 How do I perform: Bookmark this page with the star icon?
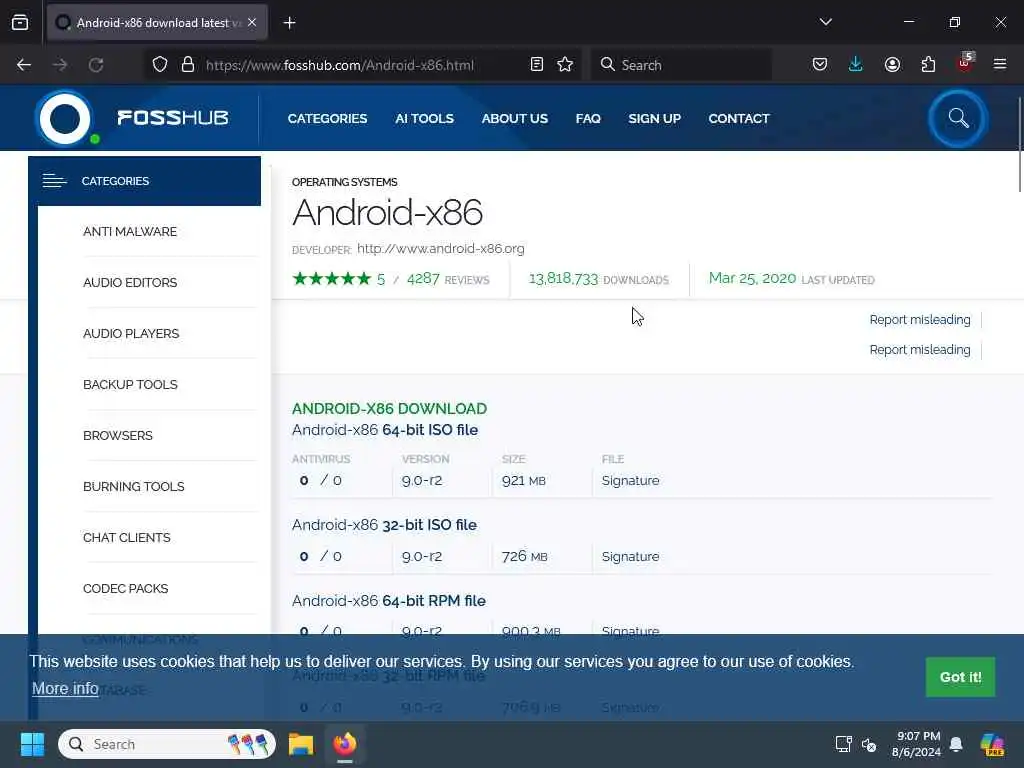565,65
